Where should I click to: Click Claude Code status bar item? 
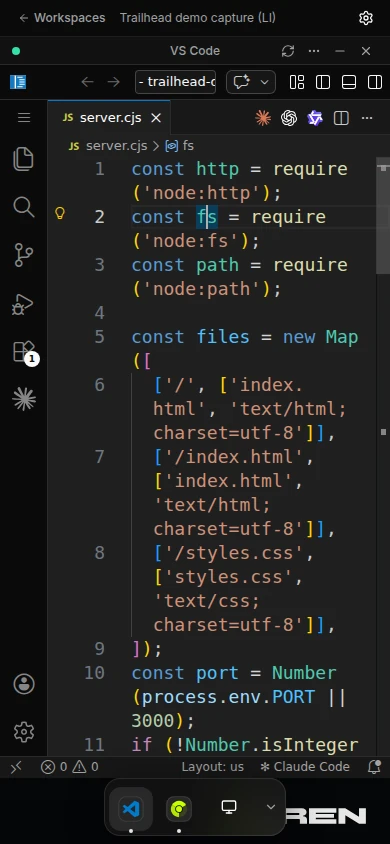[304, 767]
